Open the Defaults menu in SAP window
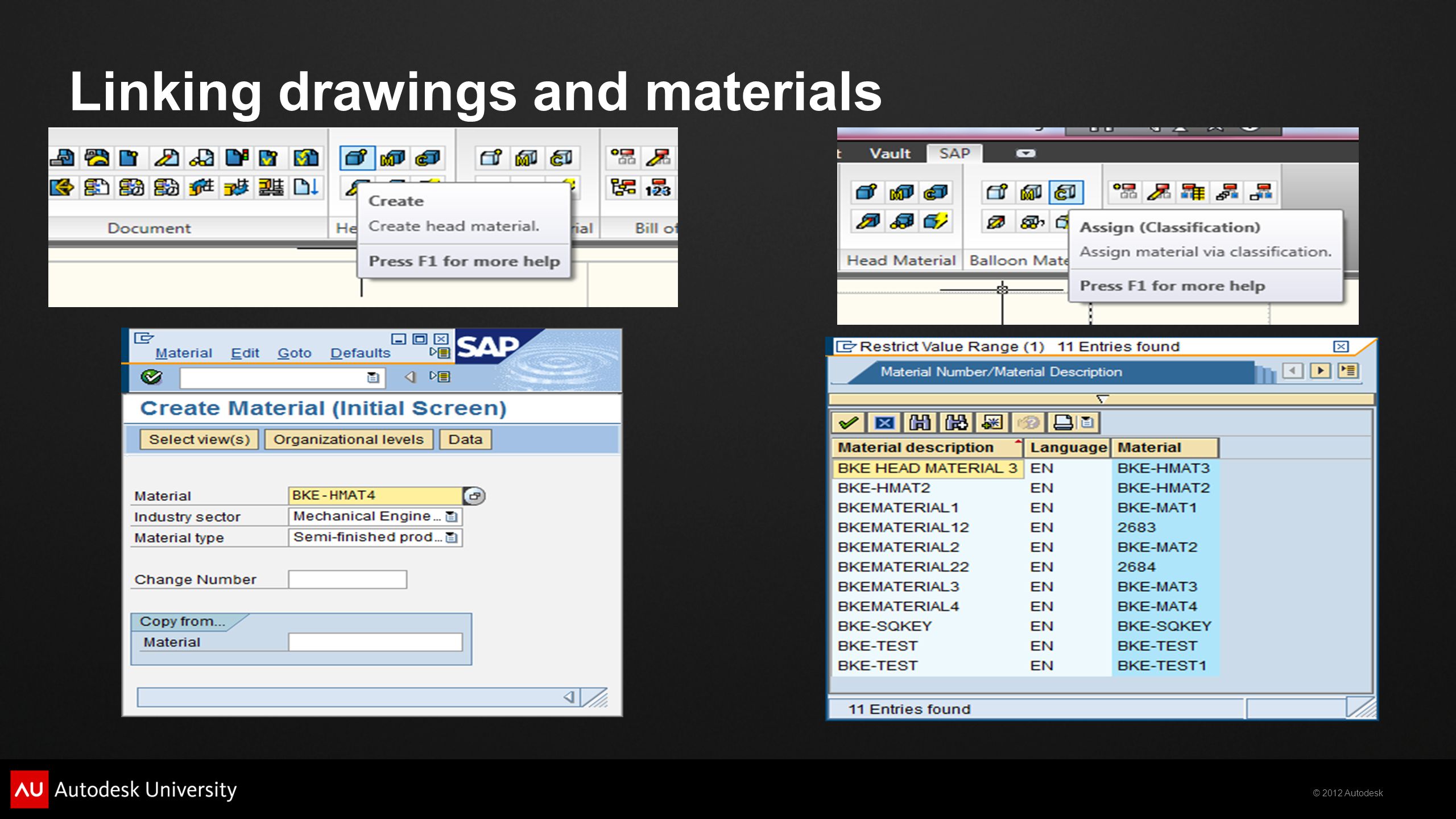 [360, 353]
